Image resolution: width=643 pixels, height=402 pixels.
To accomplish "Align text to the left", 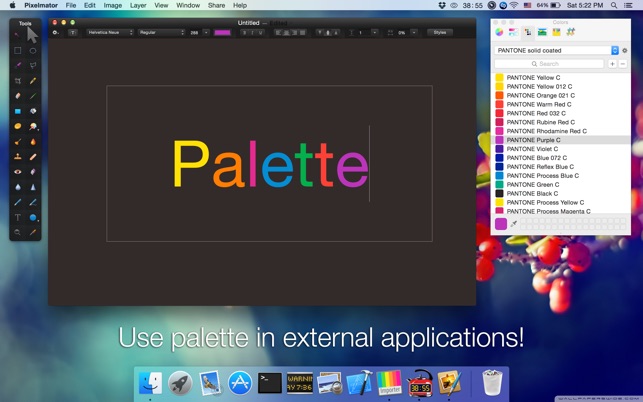I will click(278, 32).
